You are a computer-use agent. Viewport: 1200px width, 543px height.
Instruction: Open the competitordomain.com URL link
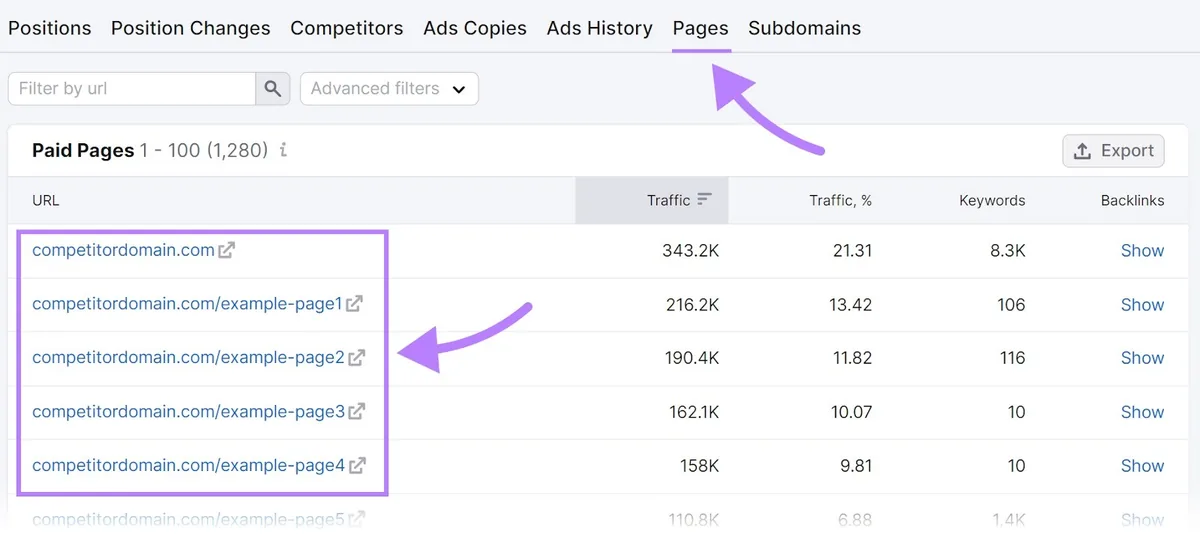[123, 250]
